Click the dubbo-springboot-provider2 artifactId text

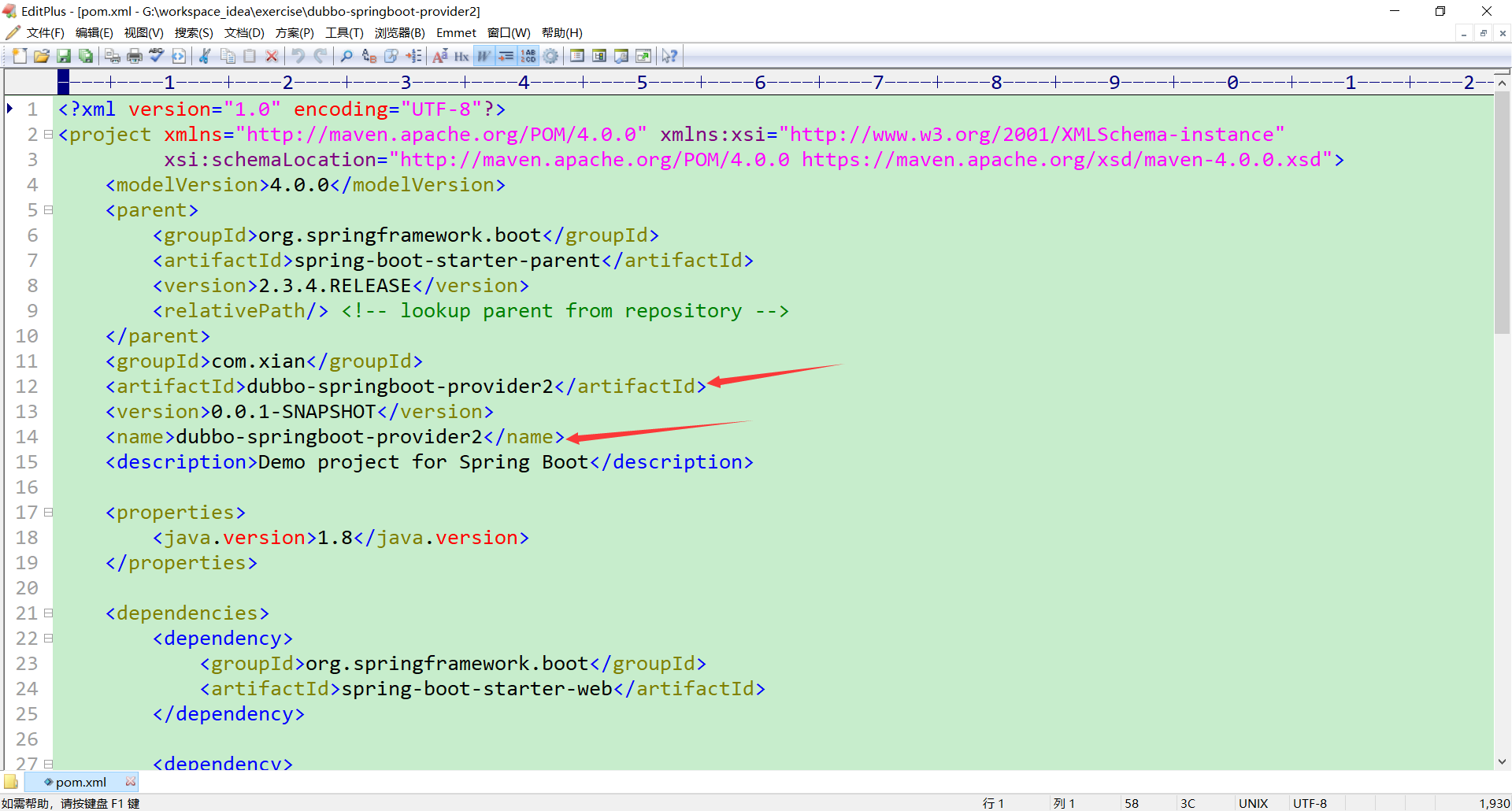point(400,387)
